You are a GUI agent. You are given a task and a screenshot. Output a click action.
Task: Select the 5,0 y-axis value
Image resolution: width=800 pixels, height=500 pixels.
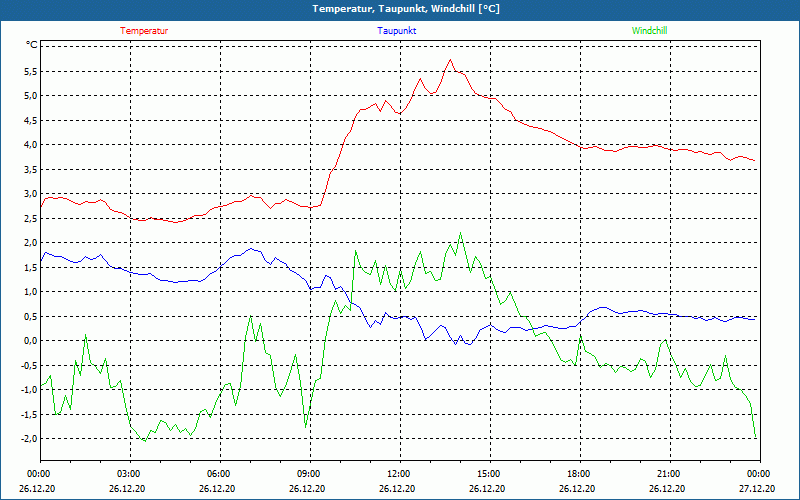coord(31,96)
